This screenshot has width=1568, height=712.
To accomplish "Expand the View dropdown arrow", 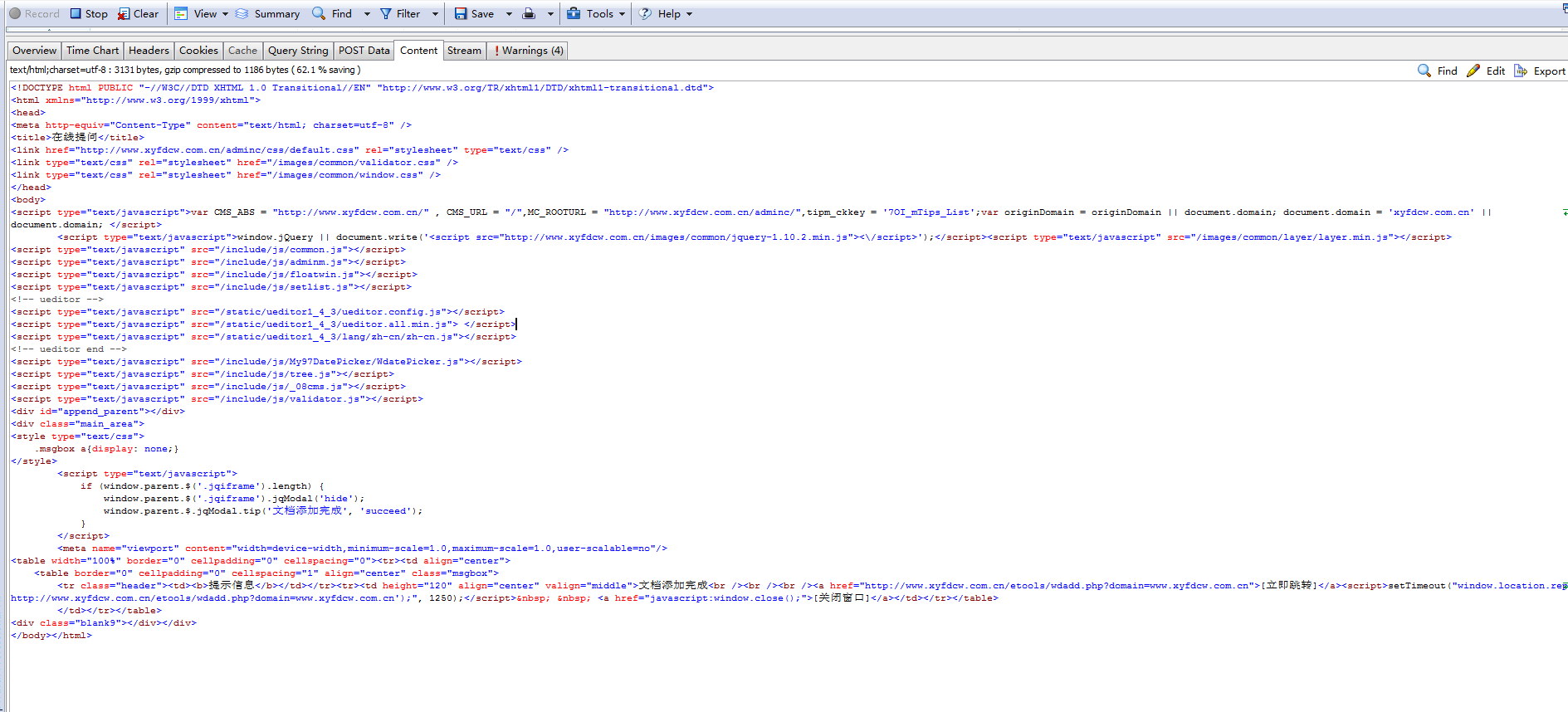I will (225, 14).
